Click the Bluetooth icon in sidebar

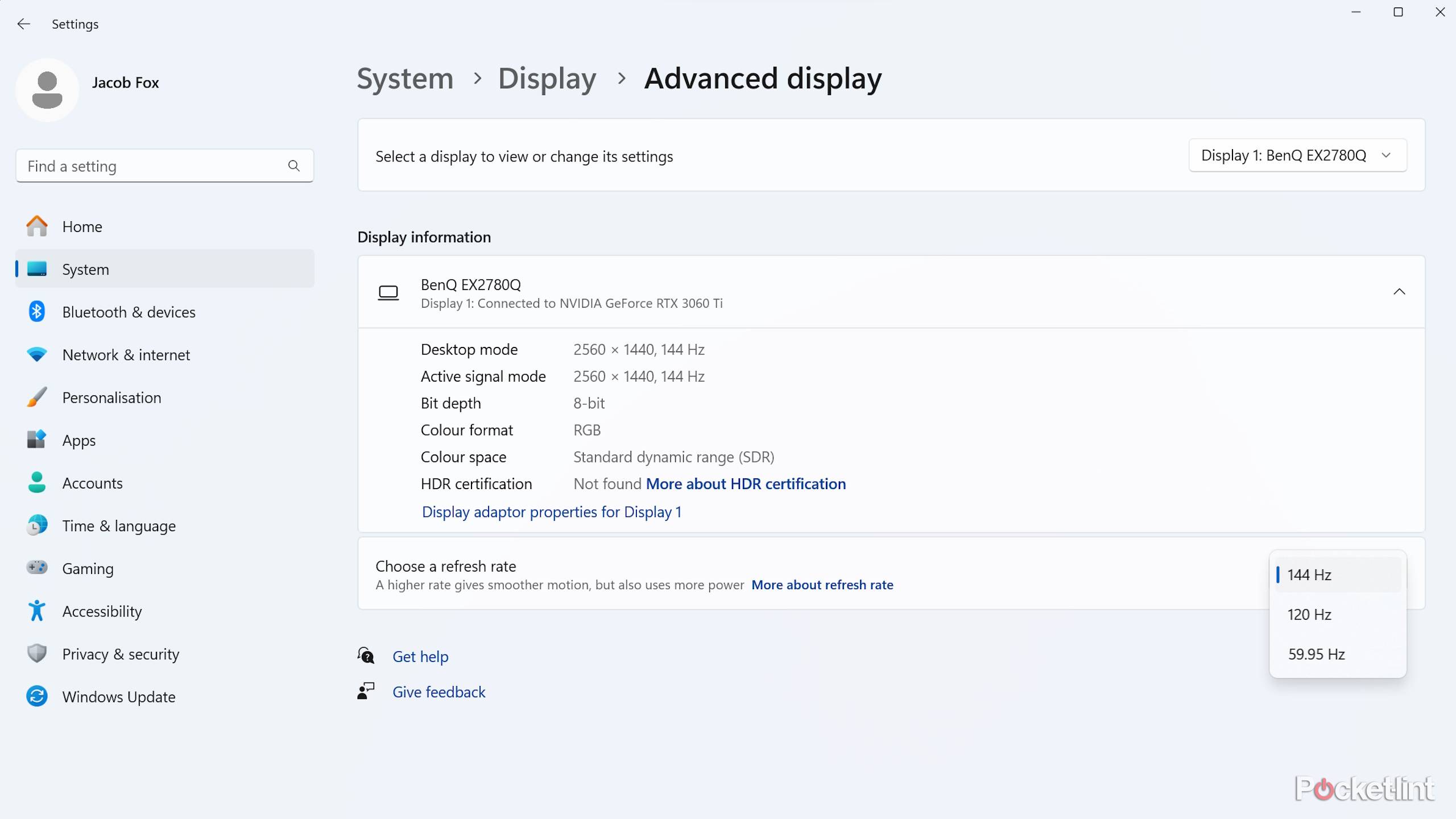(37, 312)
